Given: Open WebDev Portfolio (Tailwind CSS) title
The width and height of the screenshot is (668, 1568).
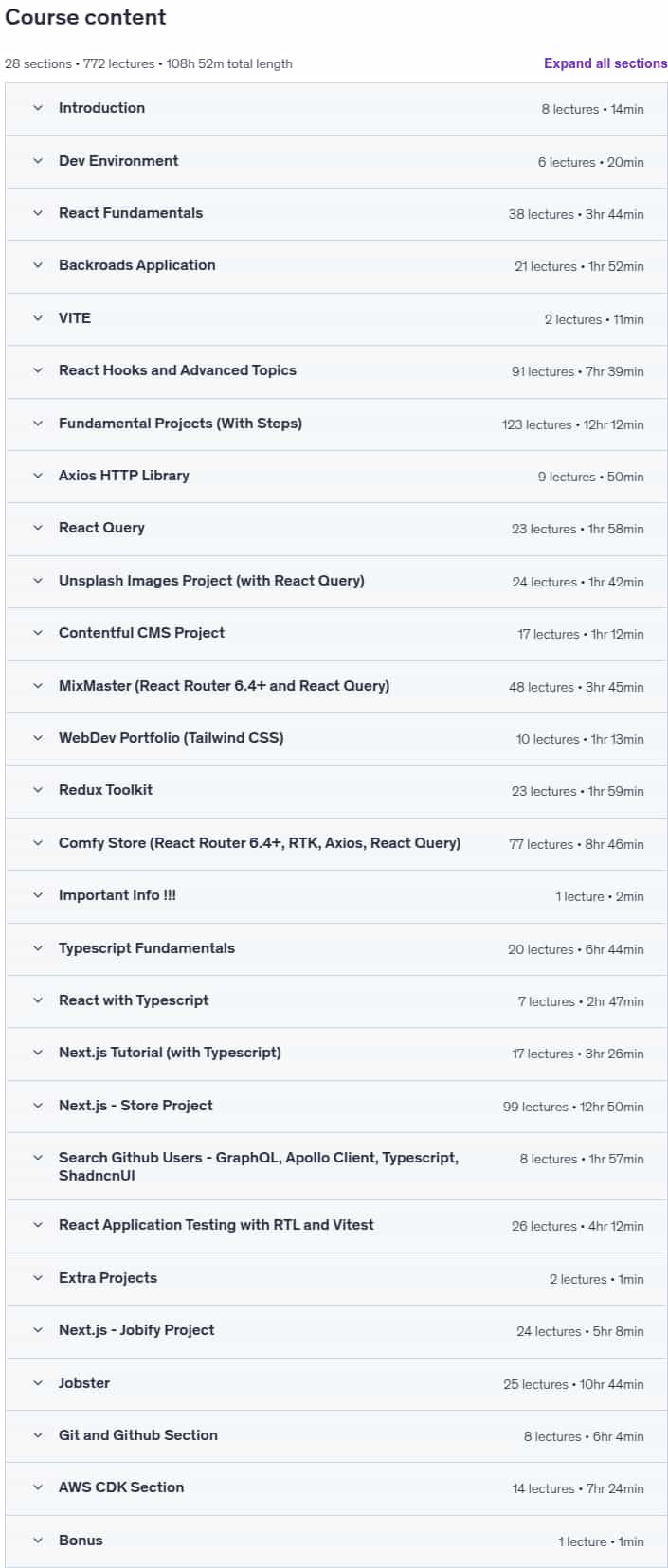Looking at the screenshot, I should click(x=171, y=738).
